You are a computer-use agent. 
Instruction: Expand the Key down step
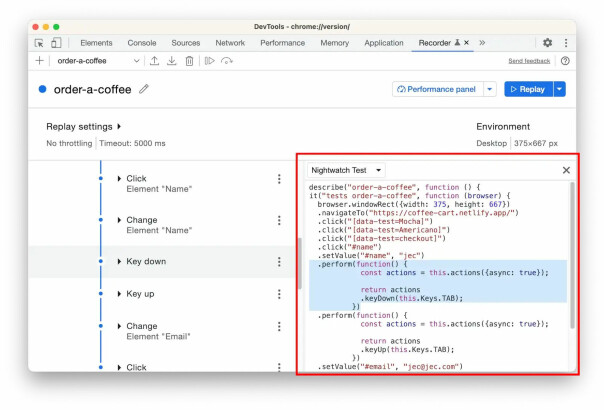click(x=119, y=261)
